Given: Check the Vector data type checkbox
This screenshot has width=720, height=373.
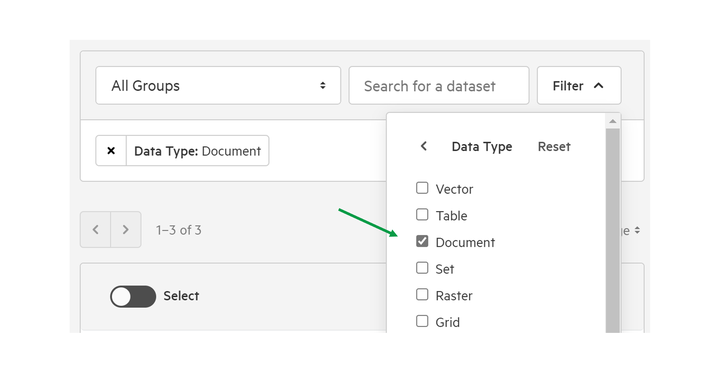Looking at the screenshot, I should tap(422, 188).
